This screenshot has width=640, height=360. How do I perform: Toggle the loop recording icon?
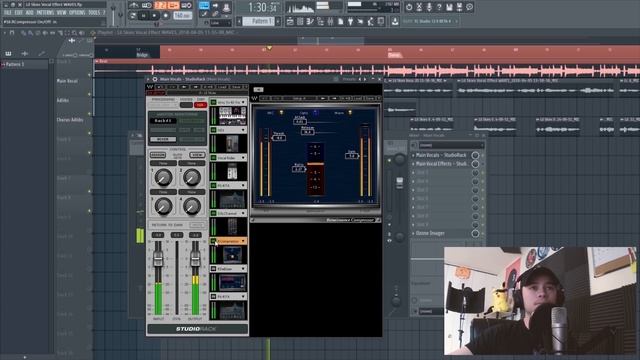(187, 5)
